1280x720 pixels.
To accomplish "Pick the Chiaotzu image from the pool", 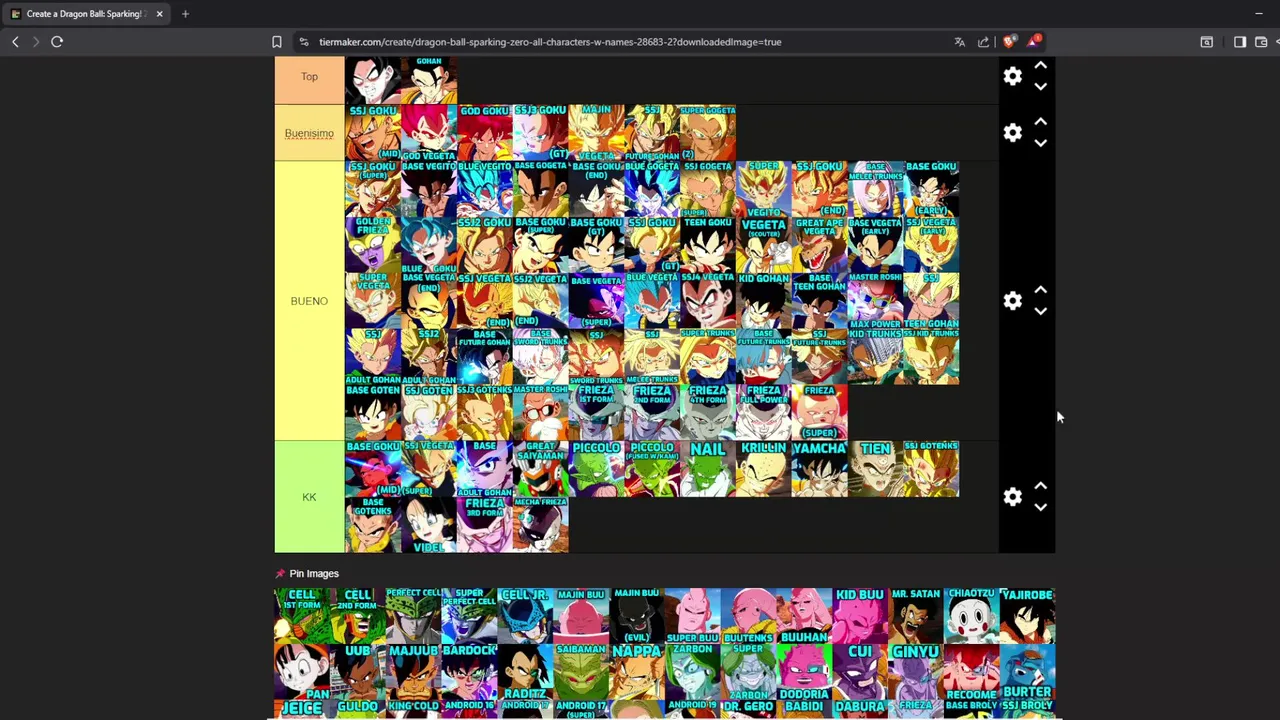I will coord(972,616).
